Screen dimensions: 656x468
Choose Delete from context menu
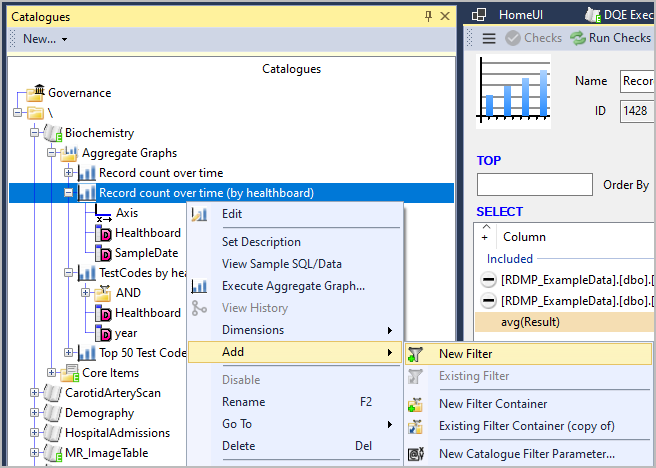tap(295, 446)
